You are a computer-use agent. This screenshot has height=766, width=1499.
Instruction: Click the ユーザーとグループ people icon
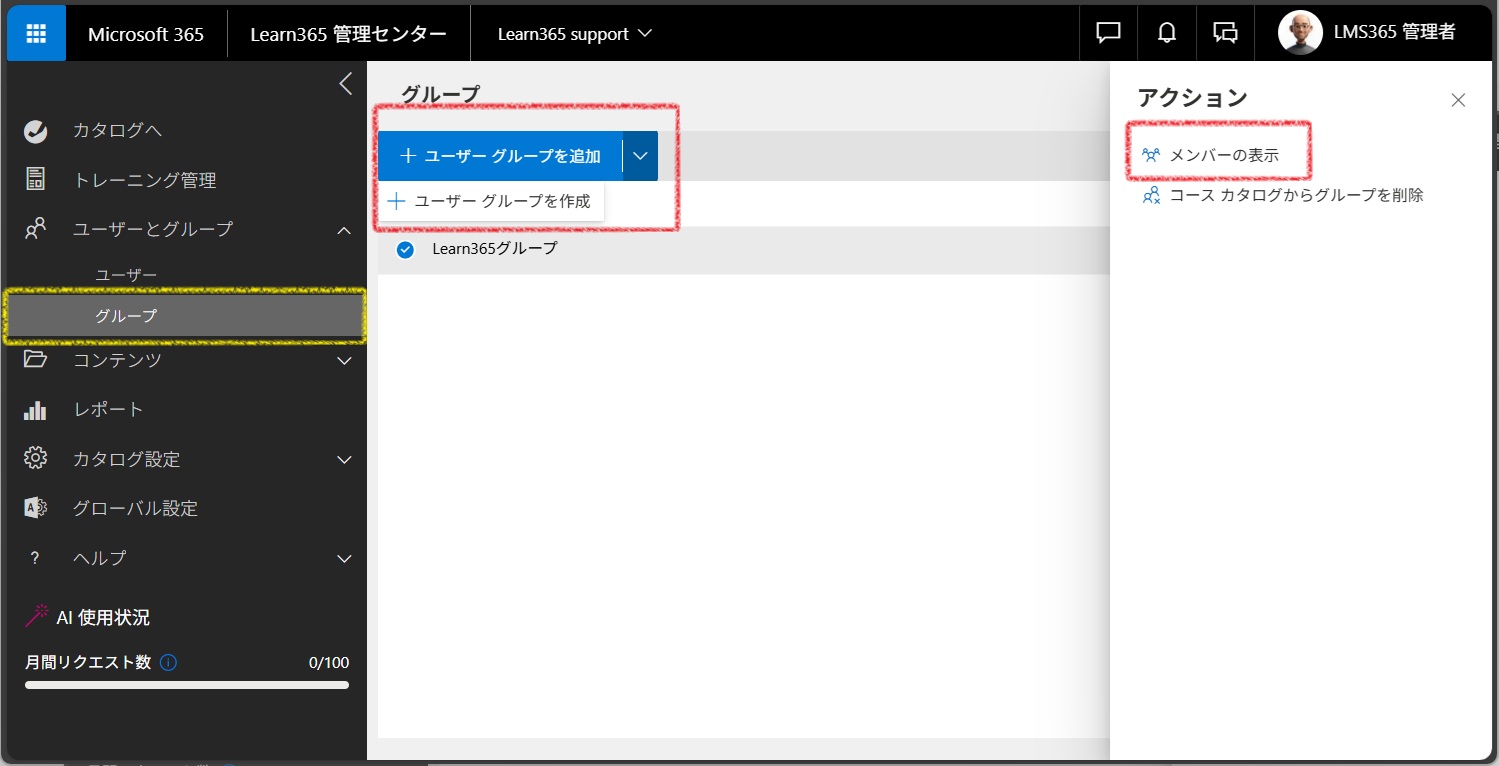click(x=36, y=229)
